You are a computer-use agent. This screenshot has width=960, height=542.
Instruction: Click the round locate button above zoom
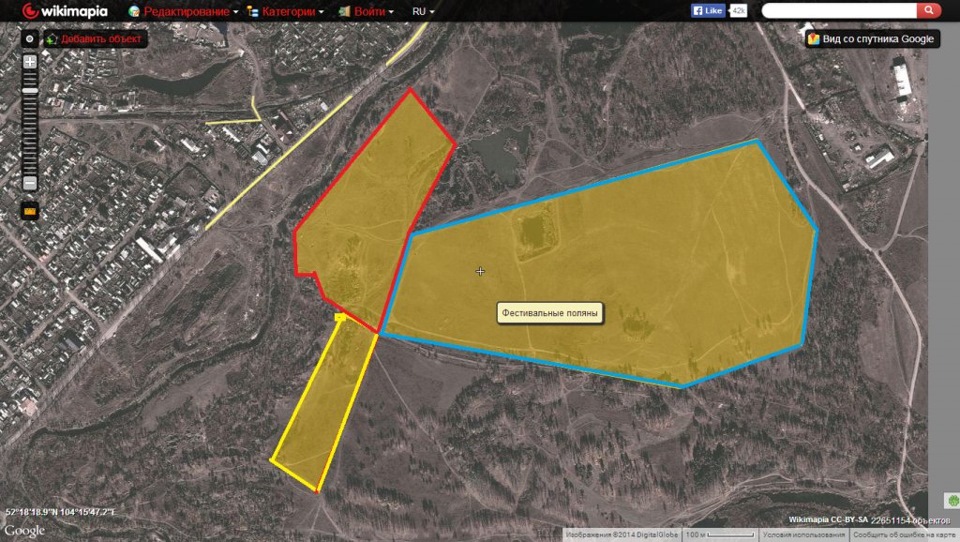tap(29, 39)
